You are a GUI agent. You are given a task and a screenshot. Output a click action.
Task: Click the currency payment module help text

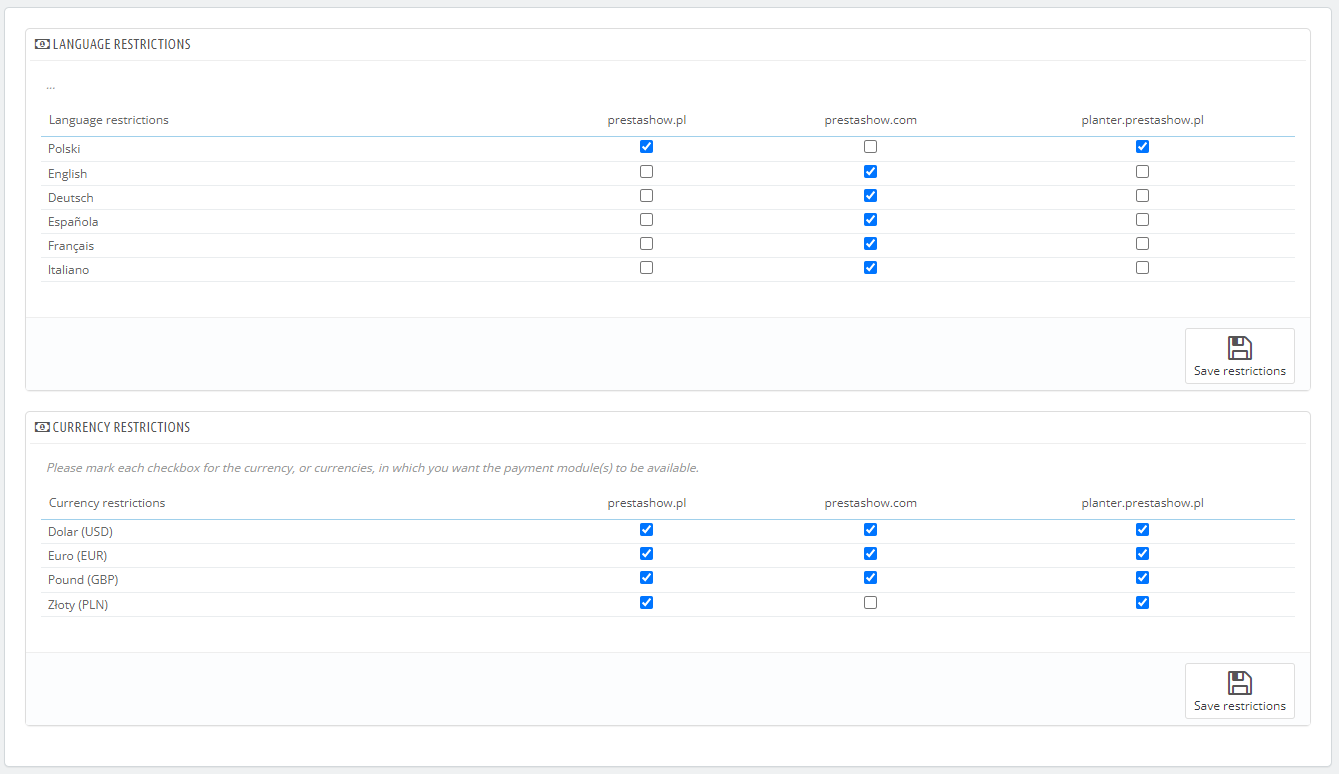click(x=372, y=468)
